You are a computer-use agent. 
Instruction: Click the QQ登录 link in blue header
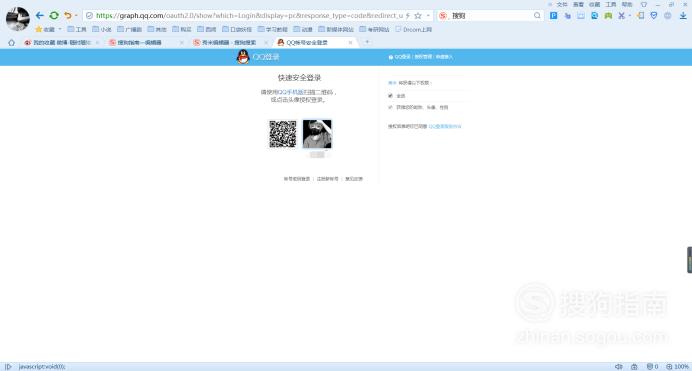[402, 57]
